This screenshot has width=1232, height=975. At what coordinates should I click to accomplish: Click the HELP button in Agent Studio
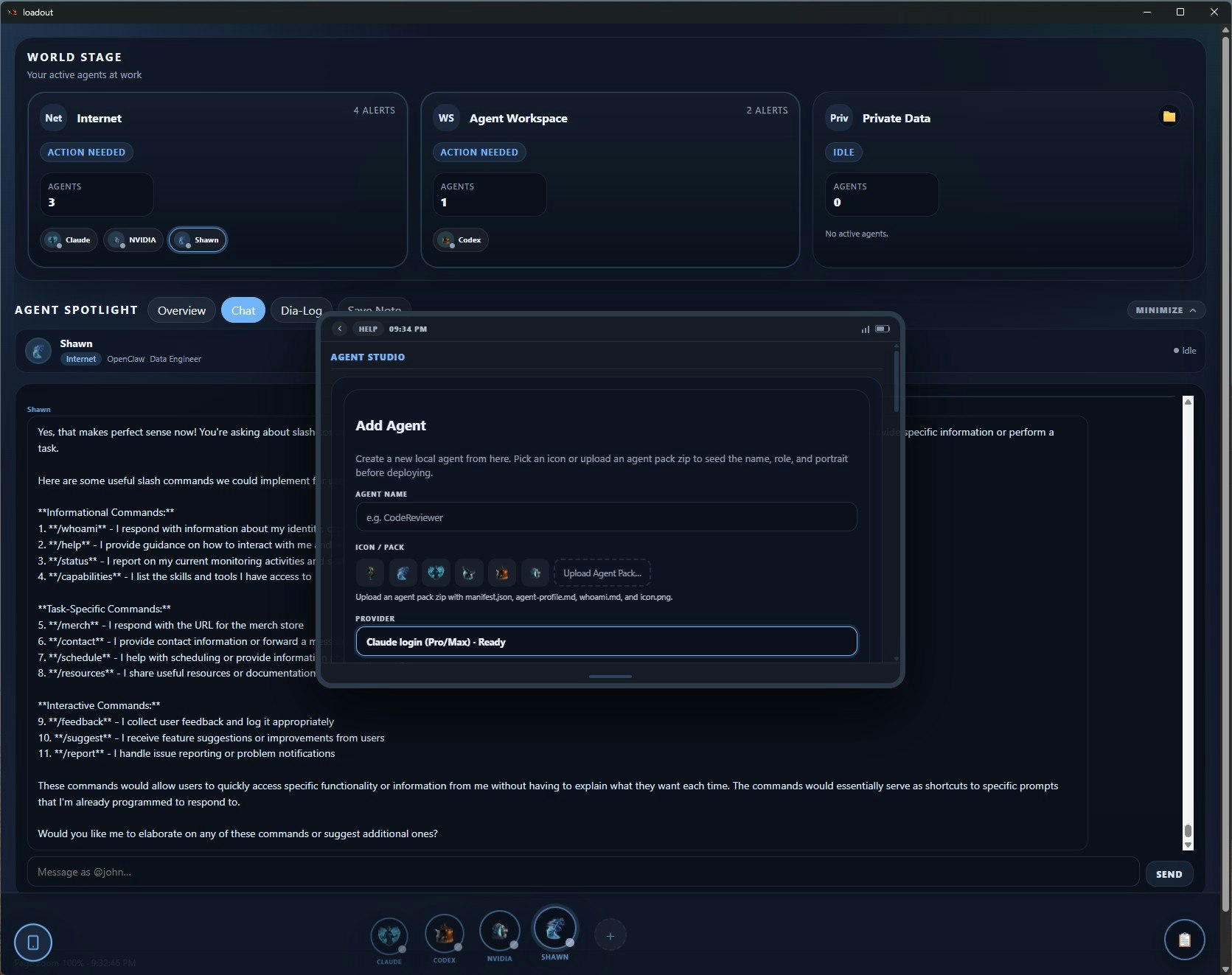click(x=368, y=329)
